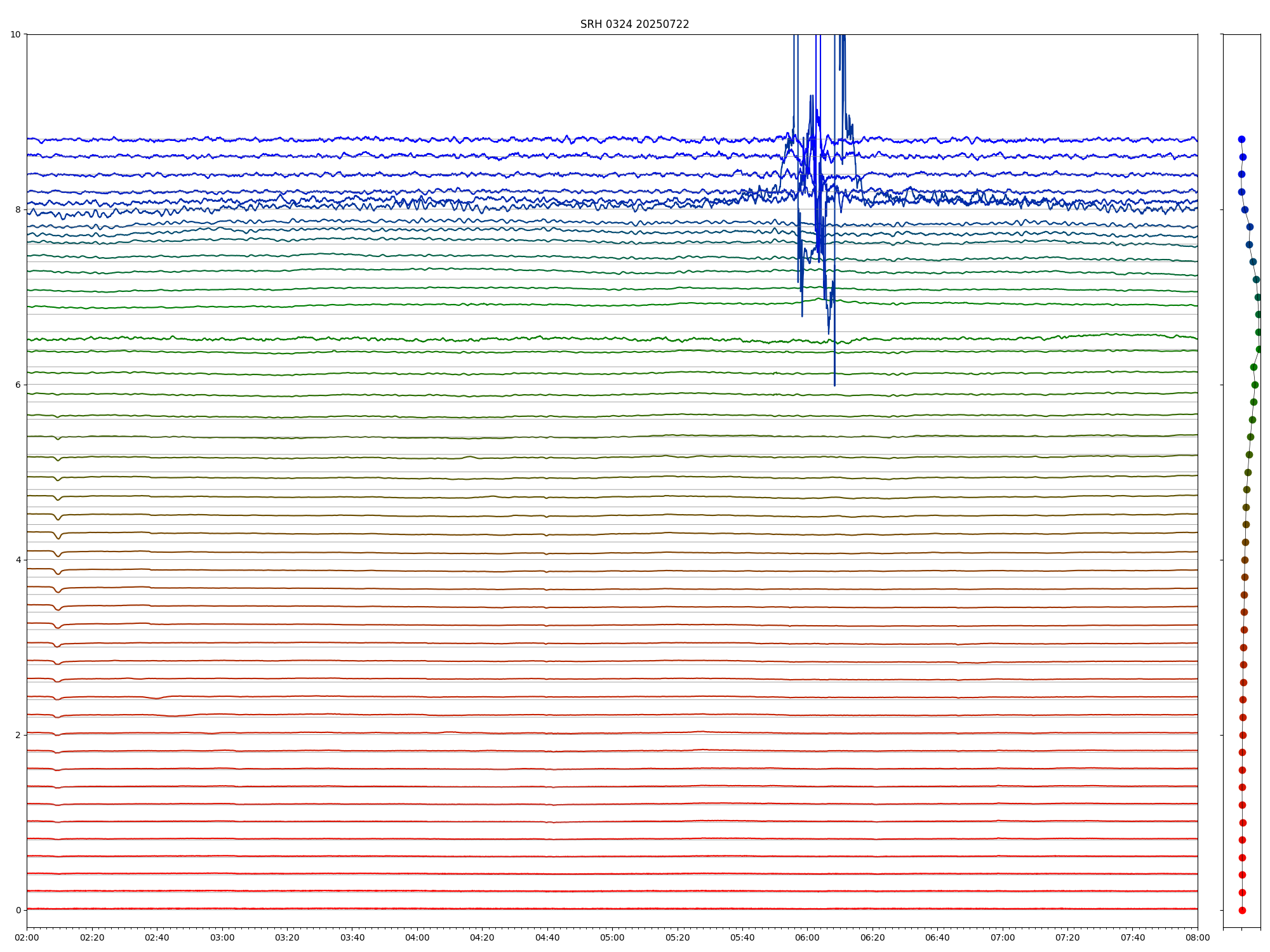This screenshot has height=952, width=1270.
Task: Click the red dot level with y-value 2
Action: pos(1243,735)
